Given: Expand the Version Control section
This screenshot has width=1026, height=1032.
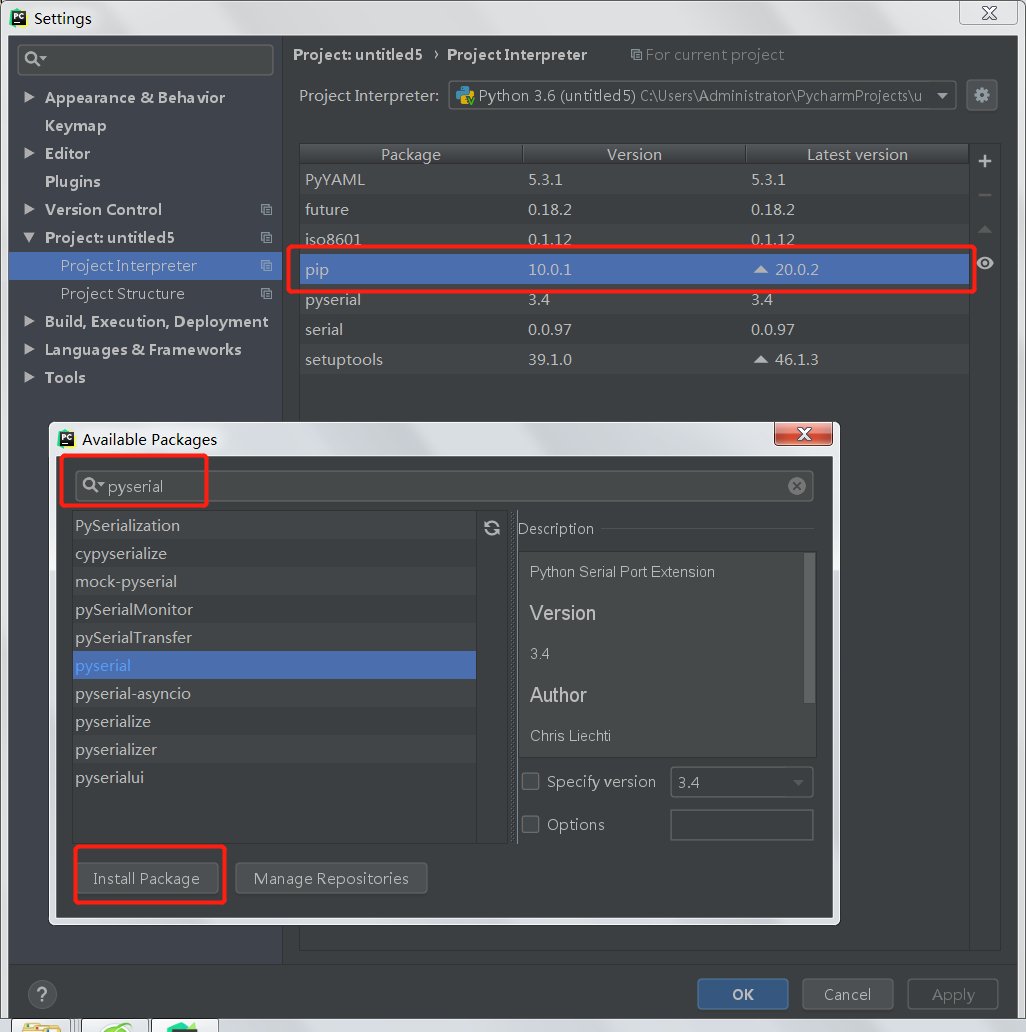Looking at the screenshot, I should click(x=29, y=209).
